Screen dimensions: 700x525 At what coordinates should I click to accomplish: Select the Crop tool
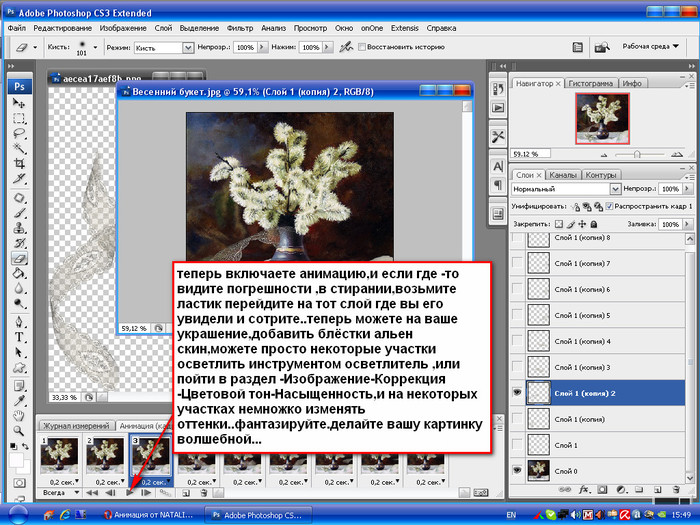click(19, 163)
